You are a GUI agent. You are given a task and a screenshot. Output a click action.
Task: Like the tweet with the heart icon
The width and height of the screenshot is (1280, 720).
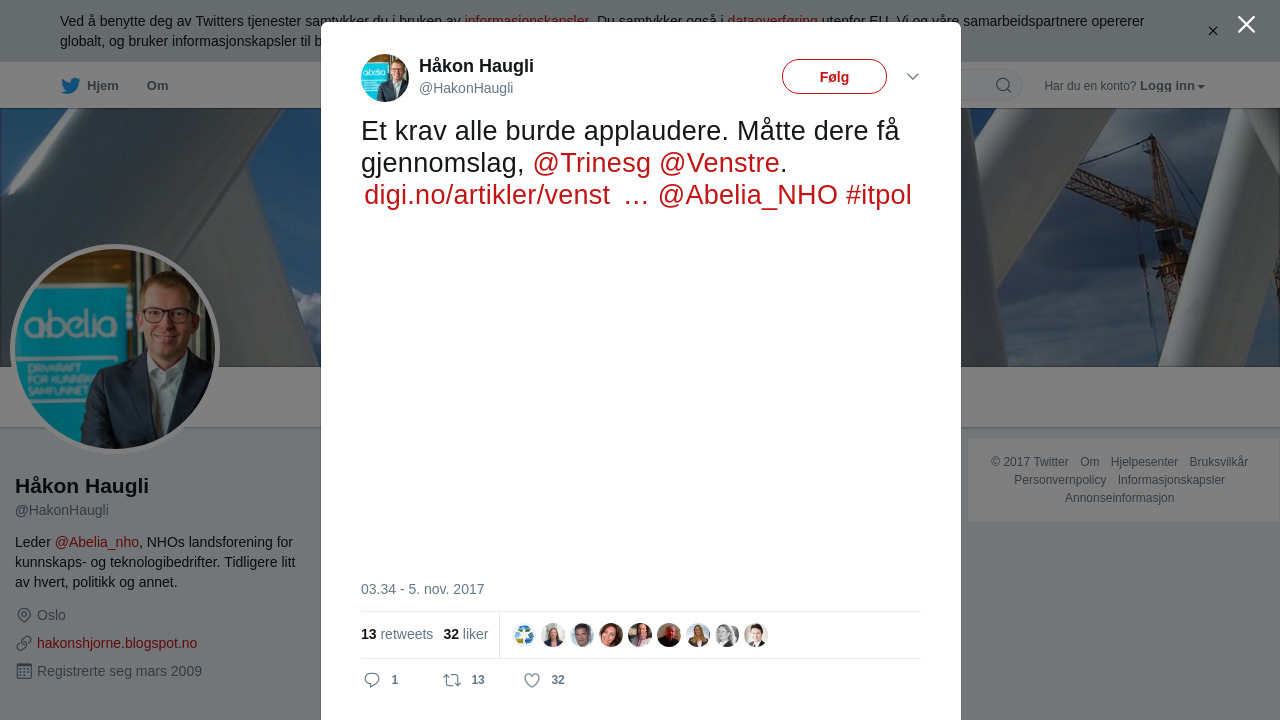(x=532, y=680)
